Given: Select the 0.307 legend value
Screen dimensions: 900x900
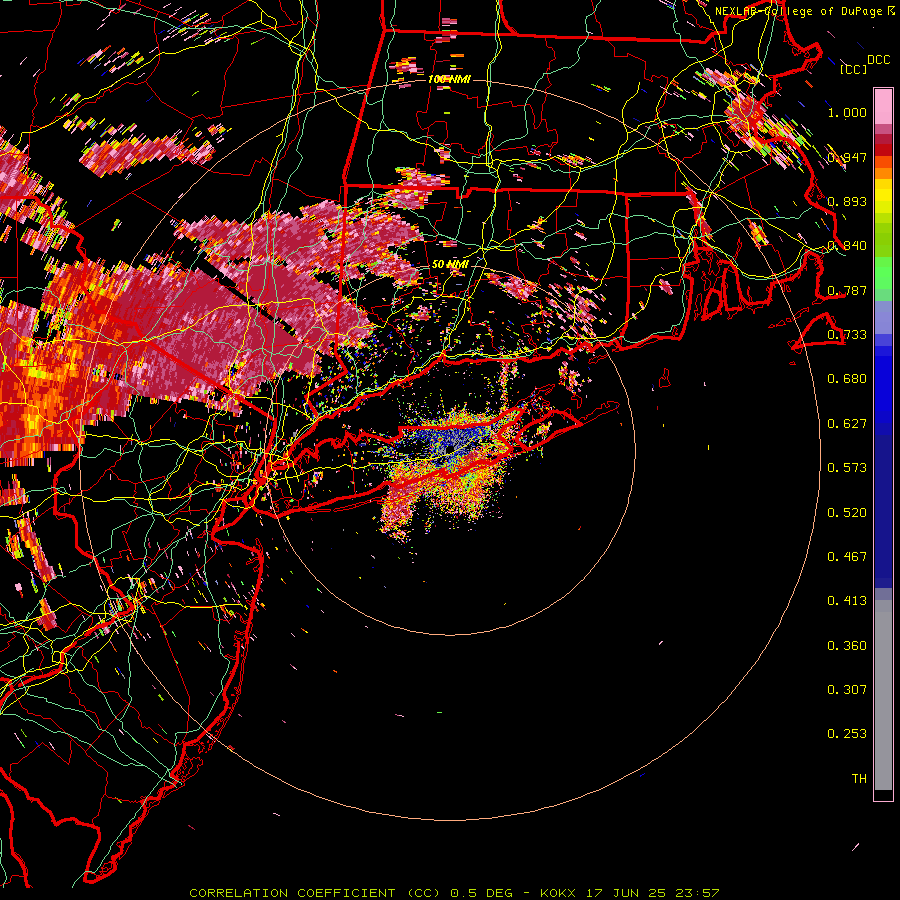Looking at the screenshot, I should click(x=847, y=690).
